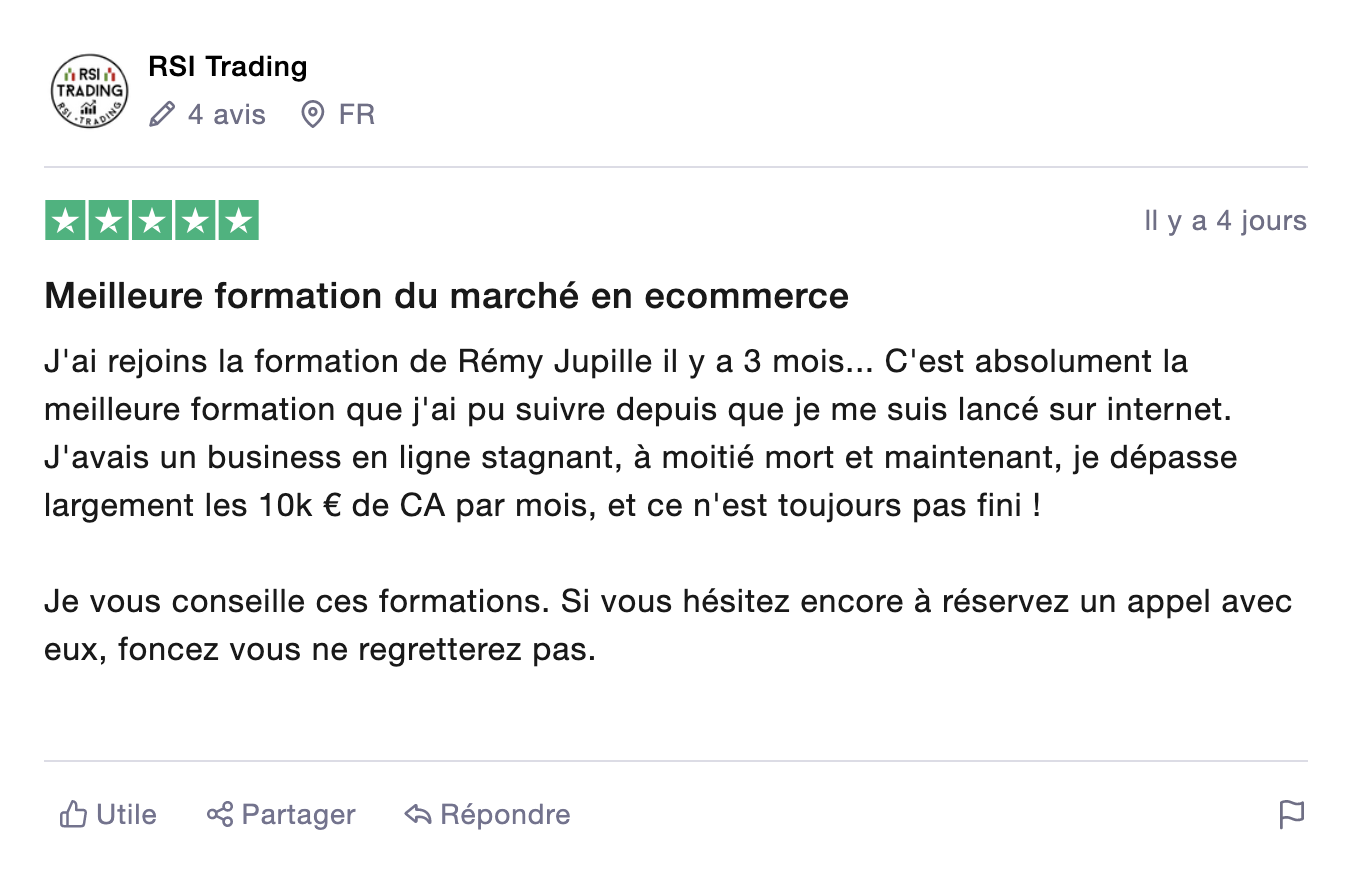The image size is (1352, 880).
Task: Report the review with the flag icon
Action: pos(1292,815)
